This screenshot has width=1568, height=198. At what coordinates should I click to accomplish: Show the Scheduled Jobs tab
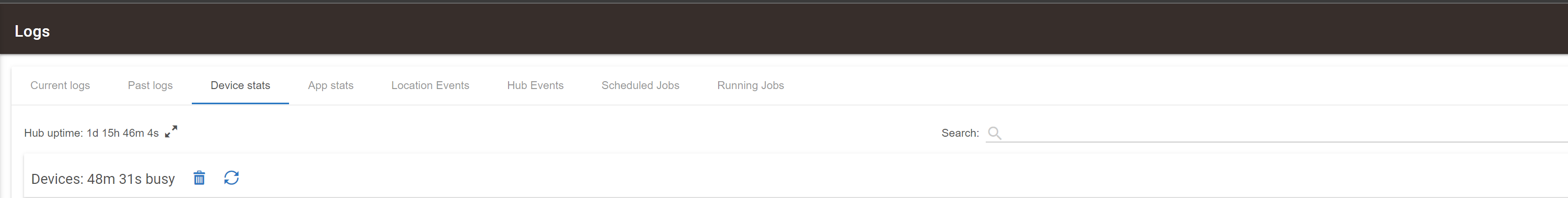[640, 85]
